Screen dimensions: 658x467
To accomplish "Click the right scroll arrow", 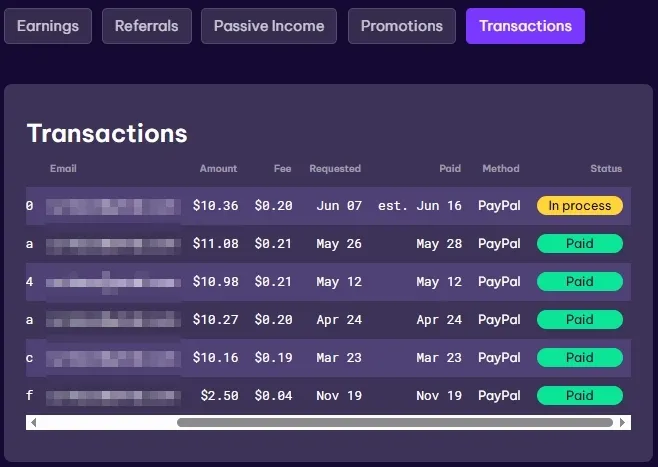I will pos(624,423).
